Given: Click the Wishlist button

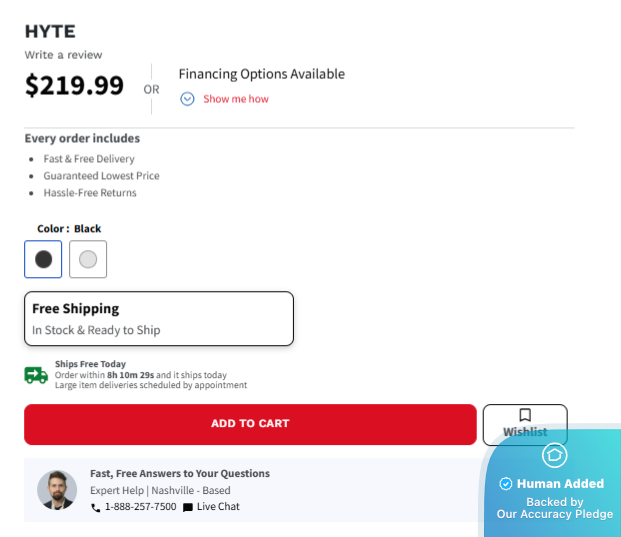Looking at the screenshot, I should [x=525, y=425].
